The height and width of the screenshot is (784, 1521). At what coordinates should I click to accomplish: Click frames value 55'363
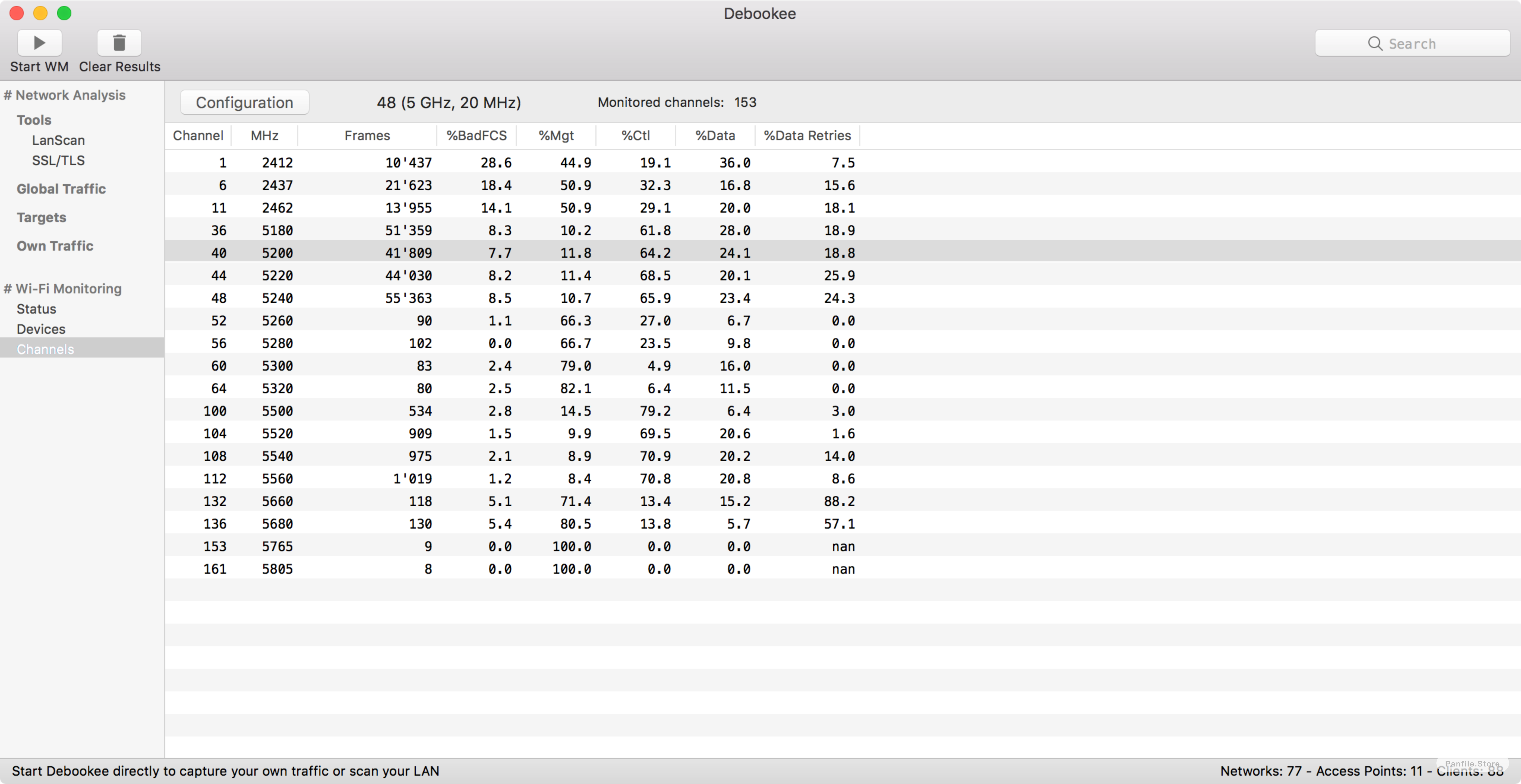(x=408, y=298)
